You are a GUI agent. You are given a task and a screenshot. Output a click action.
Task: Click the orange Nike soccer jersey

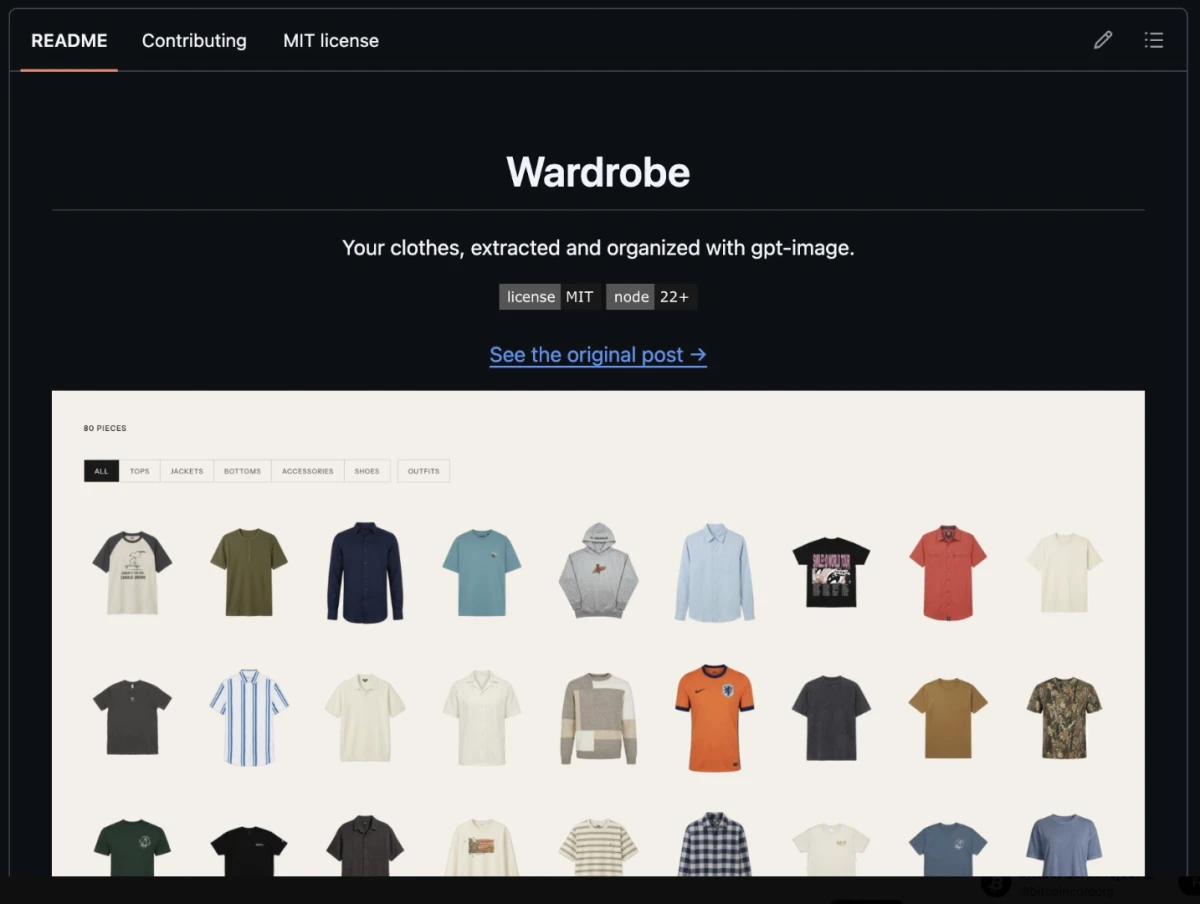[x=715, y=718]
